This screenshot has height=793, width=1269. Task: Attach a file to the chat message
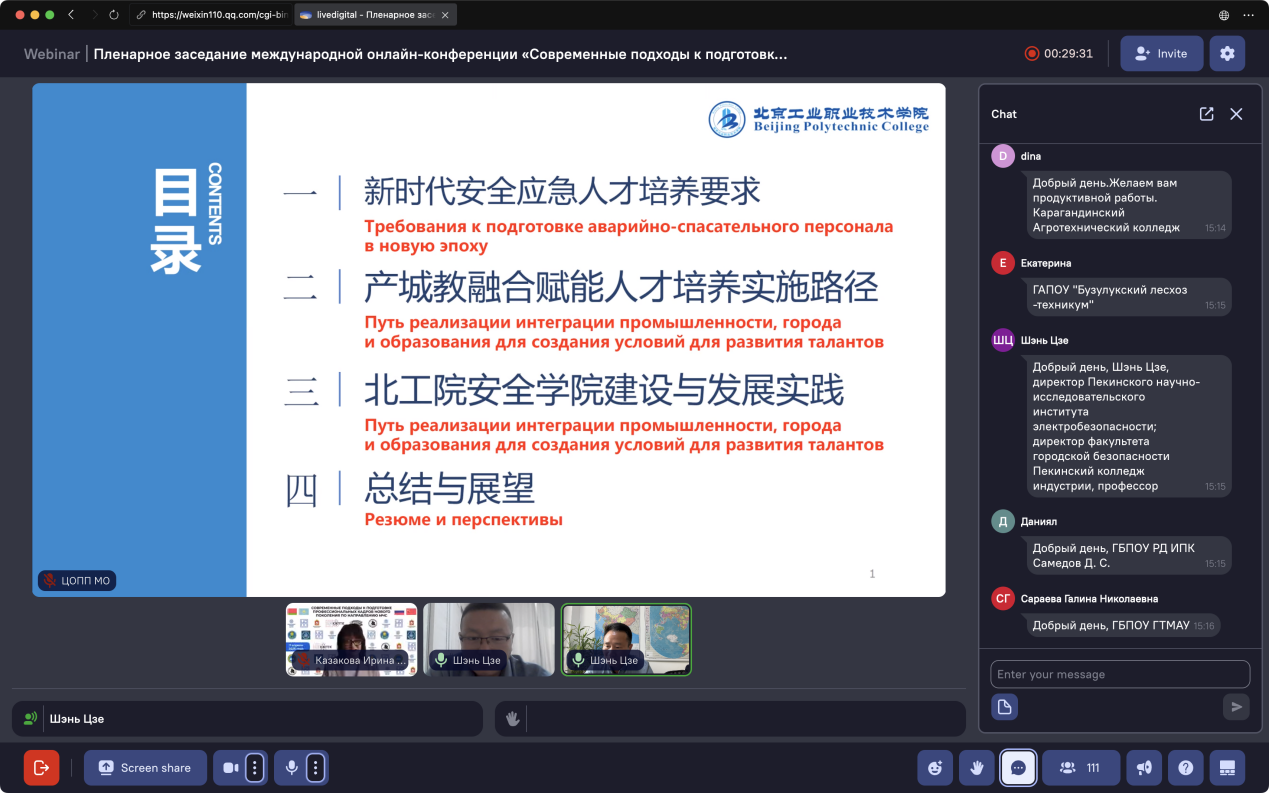click(1004, 707)
